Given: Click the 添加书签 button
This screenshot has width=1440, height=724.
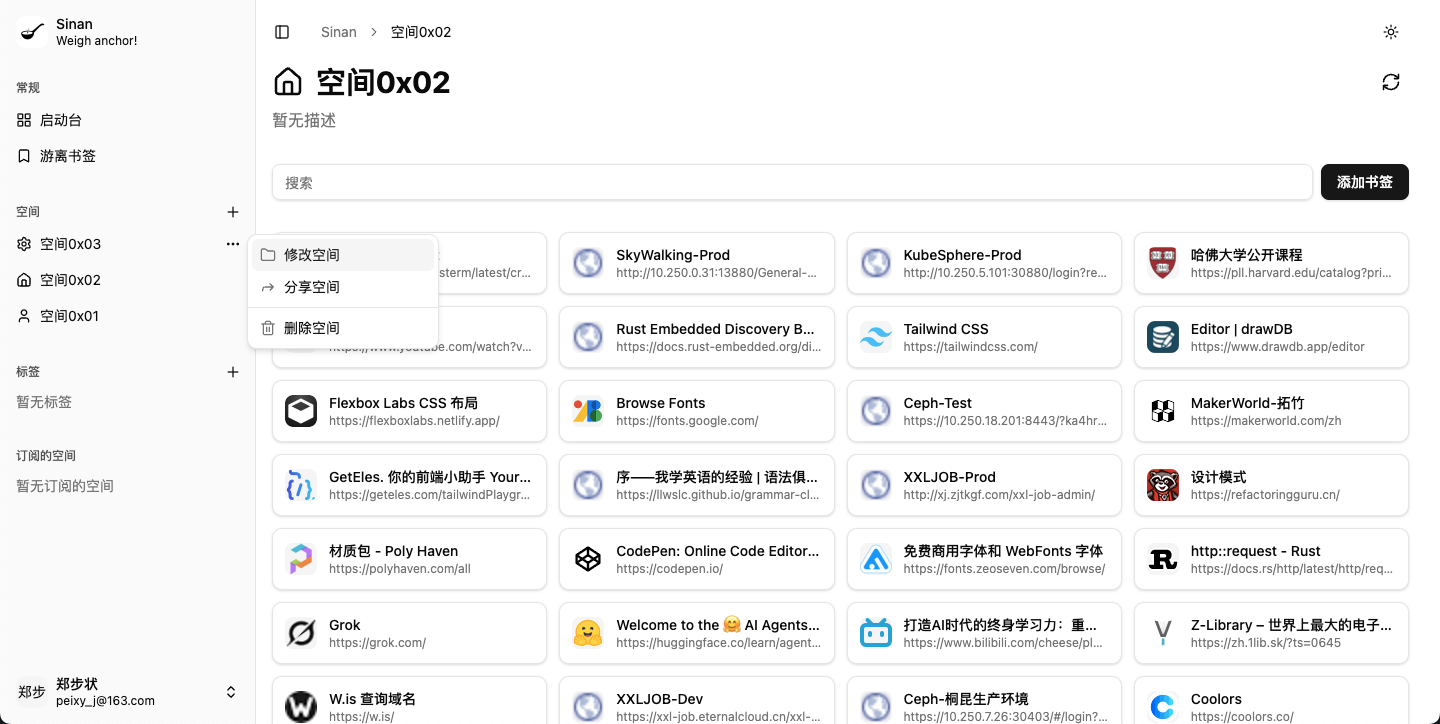Looking at the screenshot, I should 1364,182.
